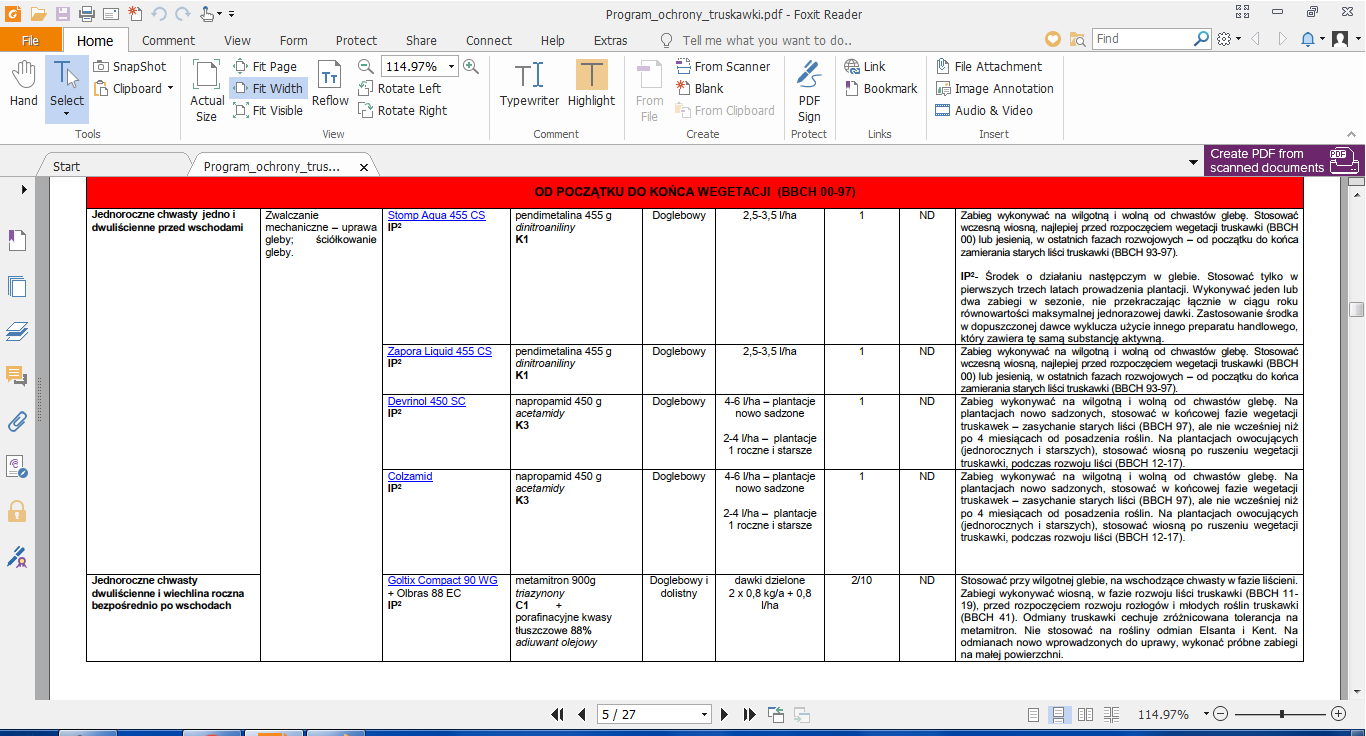Open the attachments panel in sidebar
Screen dimensions: 1366x736
[17, 421]
